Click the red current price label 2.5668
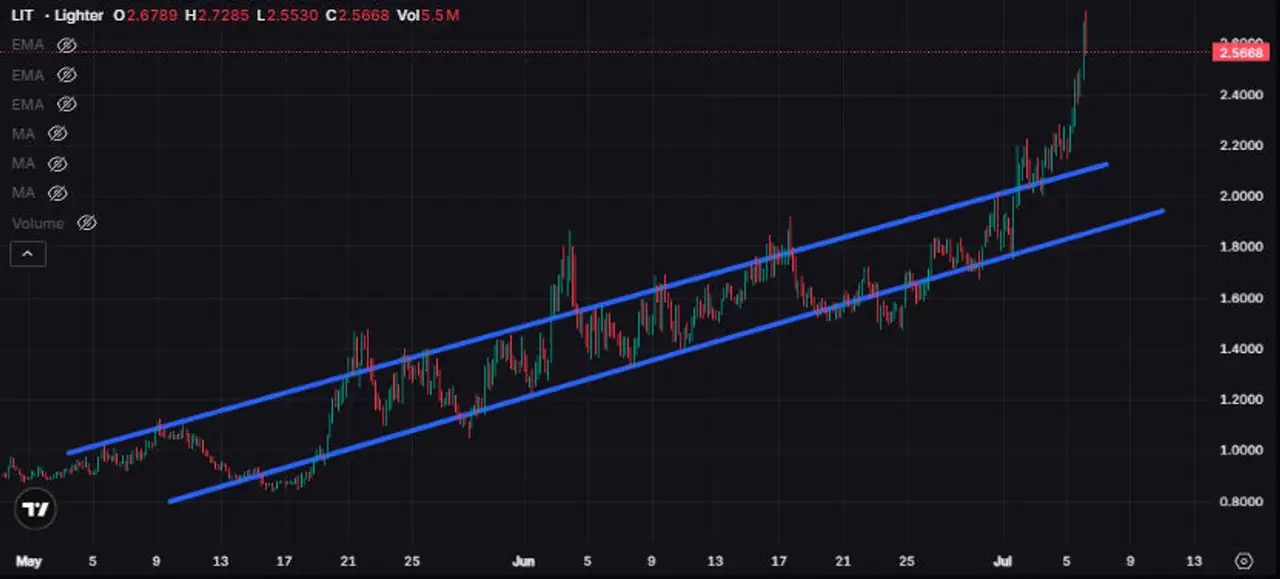 click(x=1241, y=52)
